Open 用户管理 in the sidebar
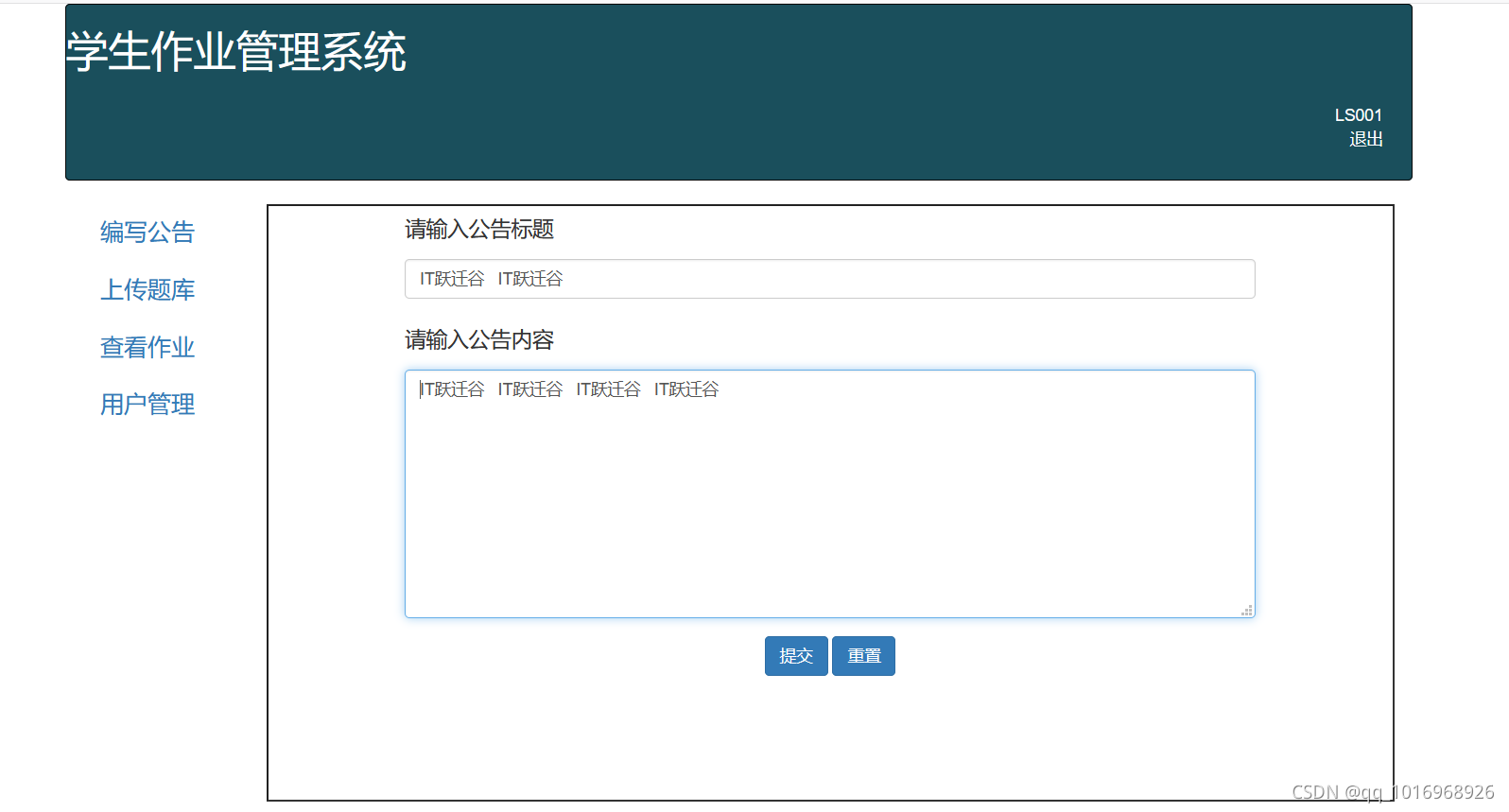The height and width of the screenshot is (812, 1509). tap(147, 405)
